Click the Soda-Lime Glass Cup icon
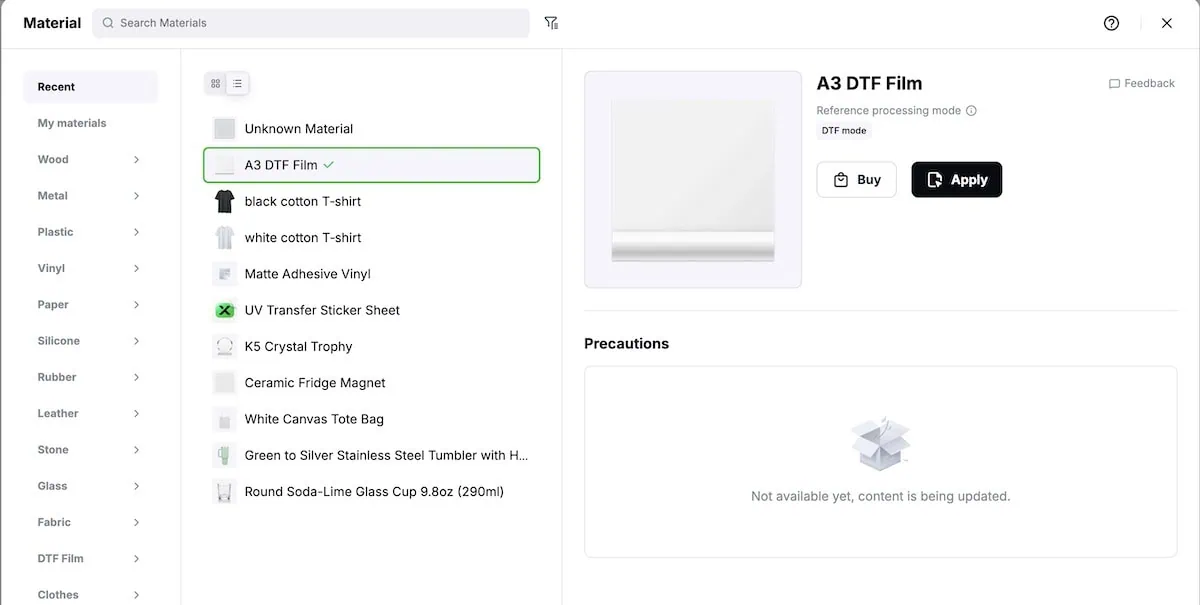Screen dimensions: 1200x605 224,492
